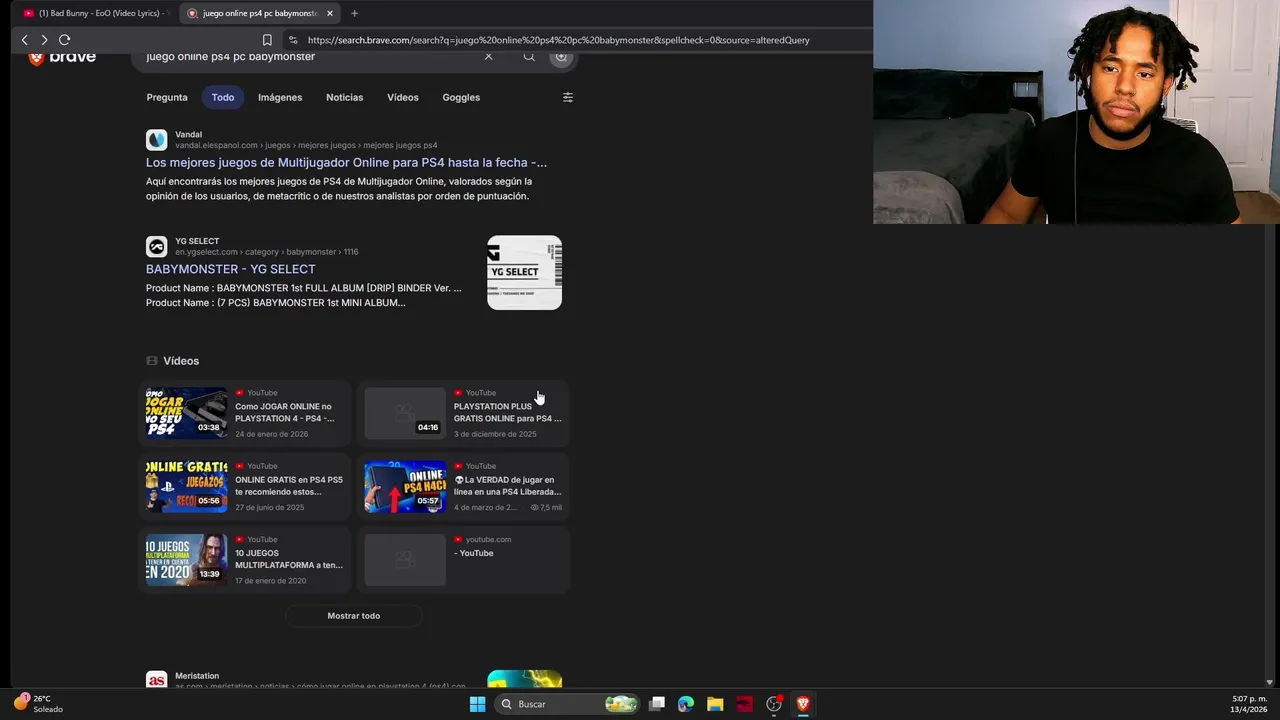Click the Vídeos section heading
Viewport: 1280px width, 720px height.
pos(181,361)
